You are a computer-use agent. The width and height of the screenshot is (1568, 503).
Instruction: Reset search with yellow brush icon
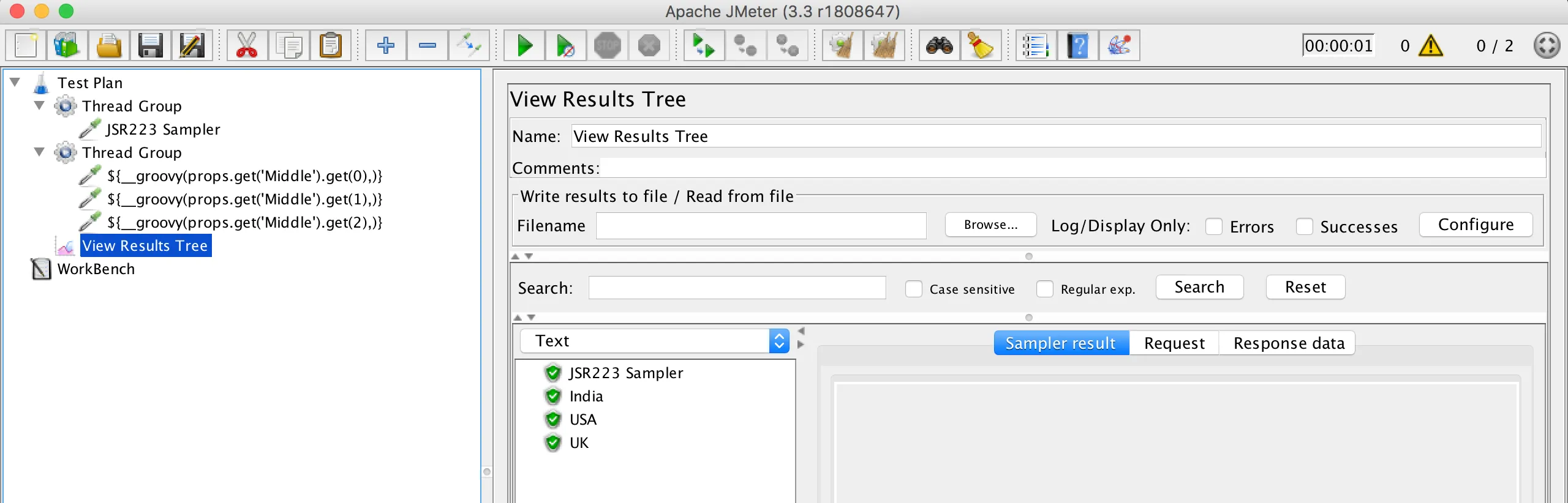981,45
